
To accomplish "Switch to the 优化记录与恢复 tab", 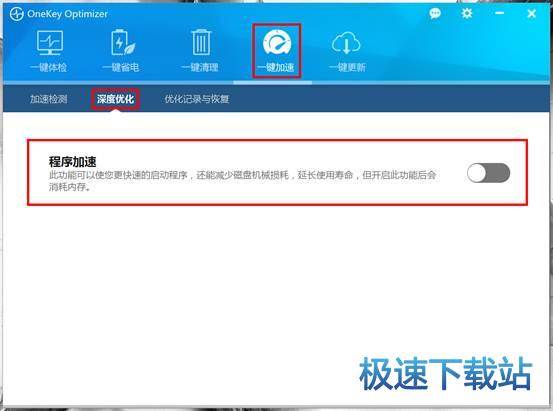I will (197, 99).
